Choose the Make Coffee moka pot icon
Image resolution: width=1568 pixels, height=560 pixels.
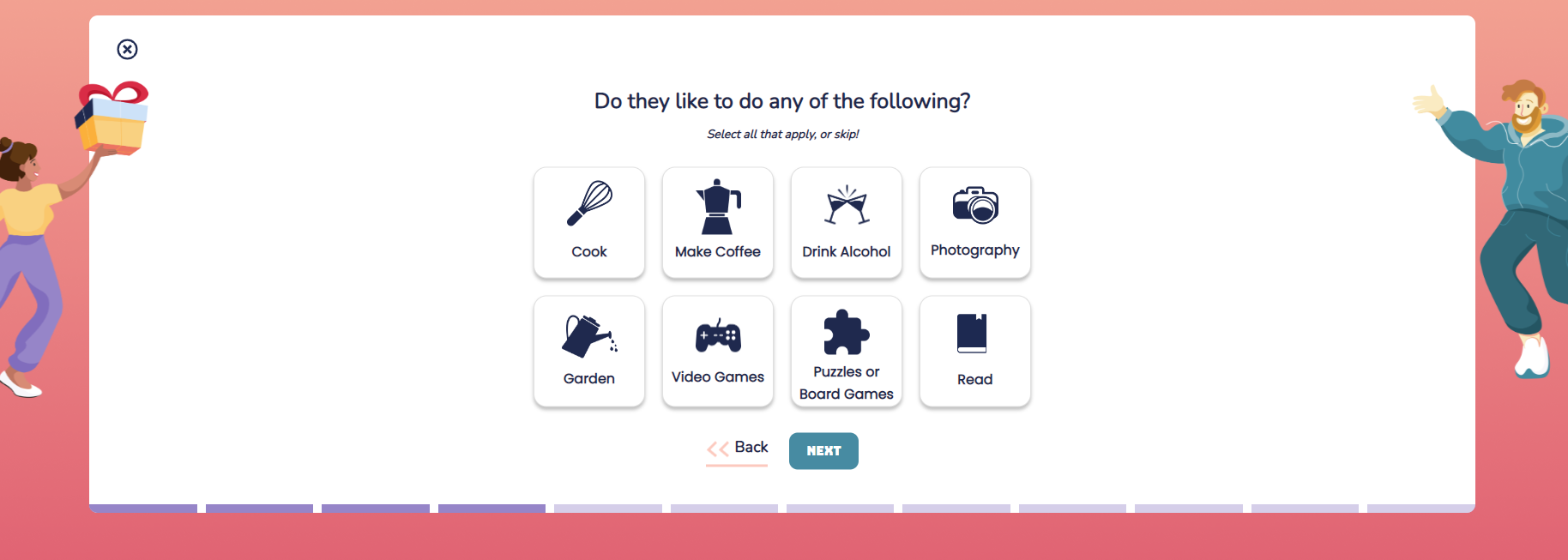[x=718, y=207]
